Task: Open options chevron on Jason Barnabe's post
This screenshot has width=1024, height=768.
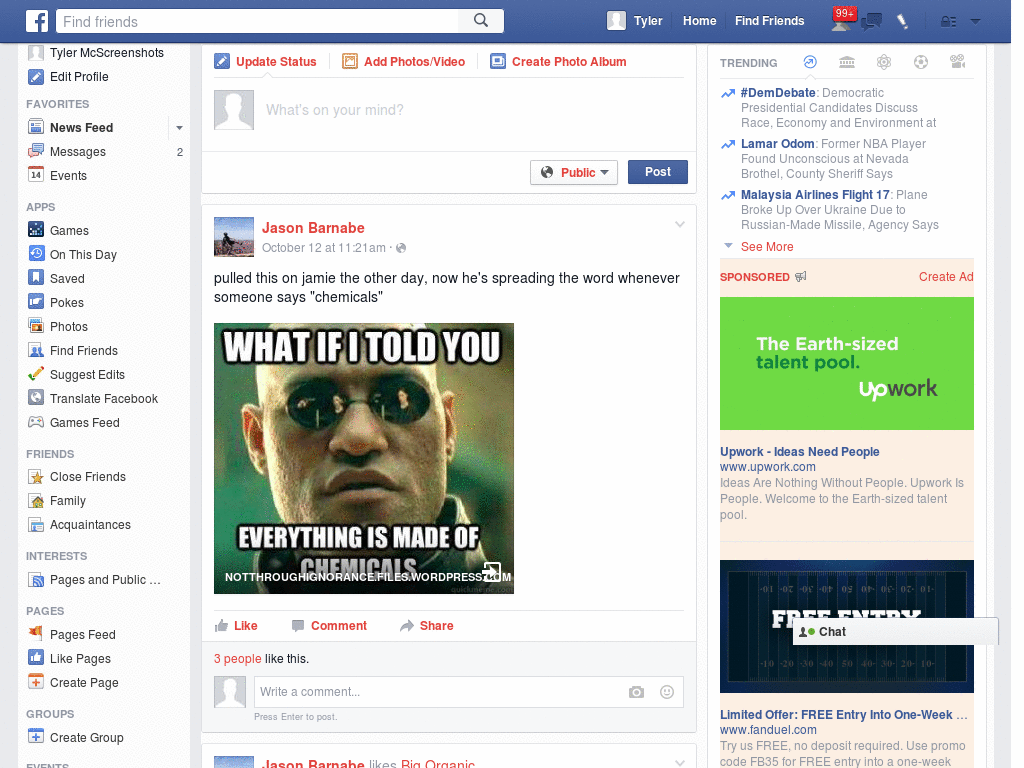Action: tap(680, 225)
